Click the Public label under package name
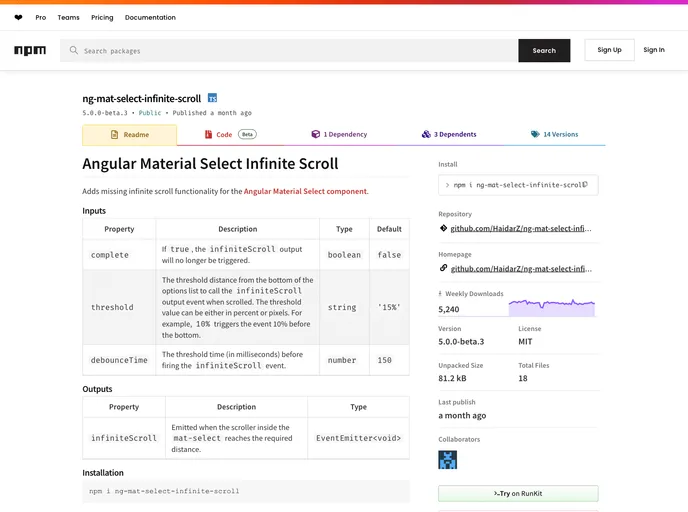688x512 pixels. (150, 113)
